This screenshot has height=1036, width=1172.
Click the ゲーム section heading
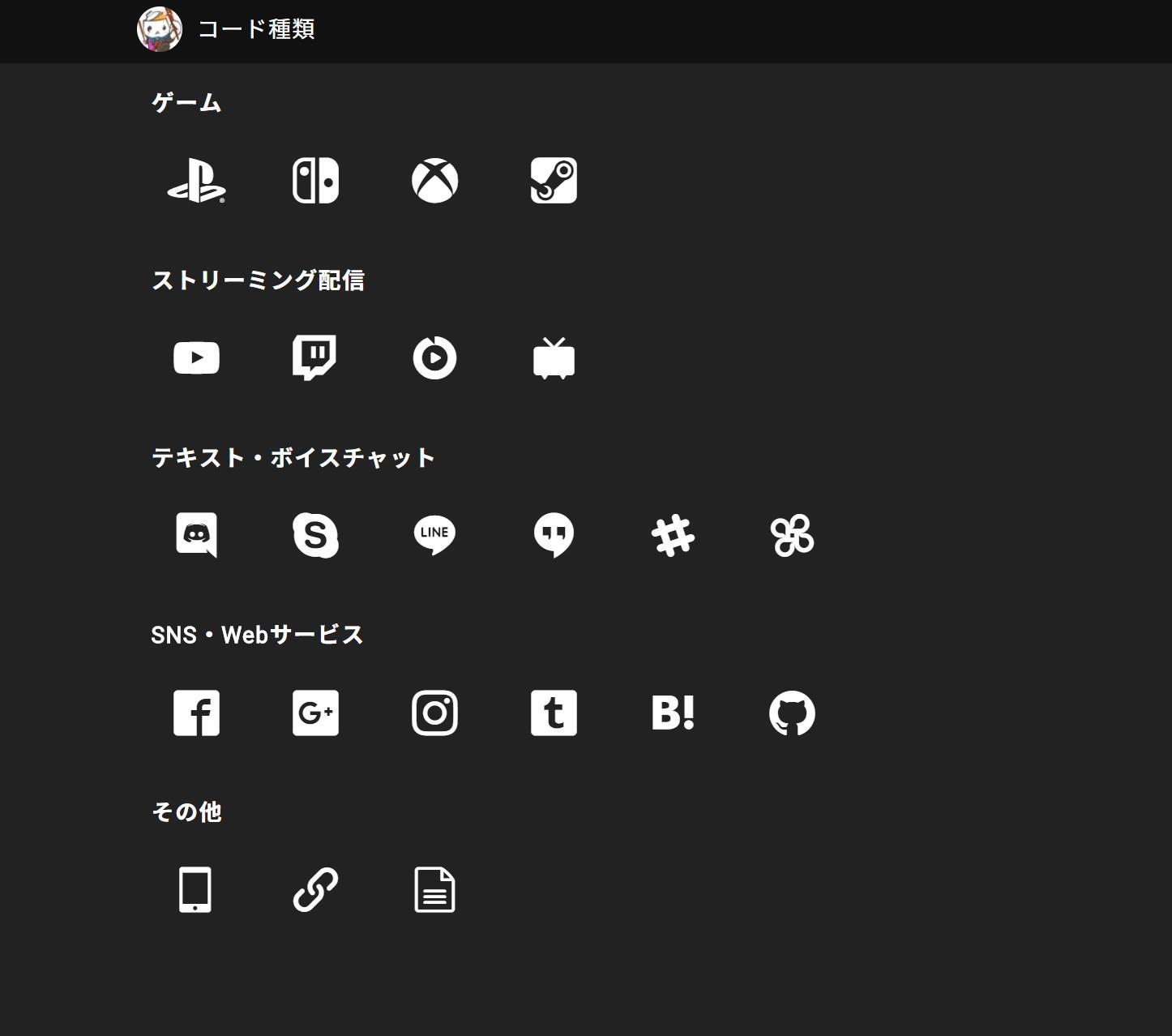tap(186, 102)
